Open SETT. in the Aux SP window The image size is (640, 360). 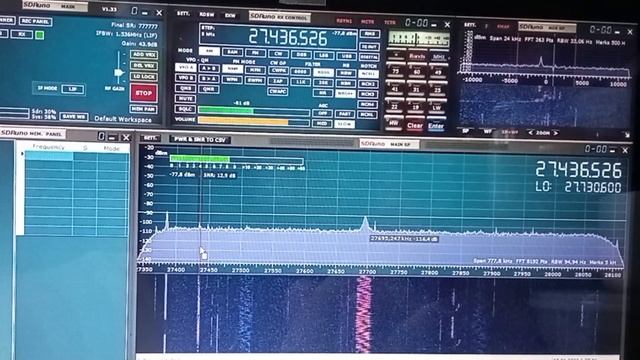tap(470, 25)
